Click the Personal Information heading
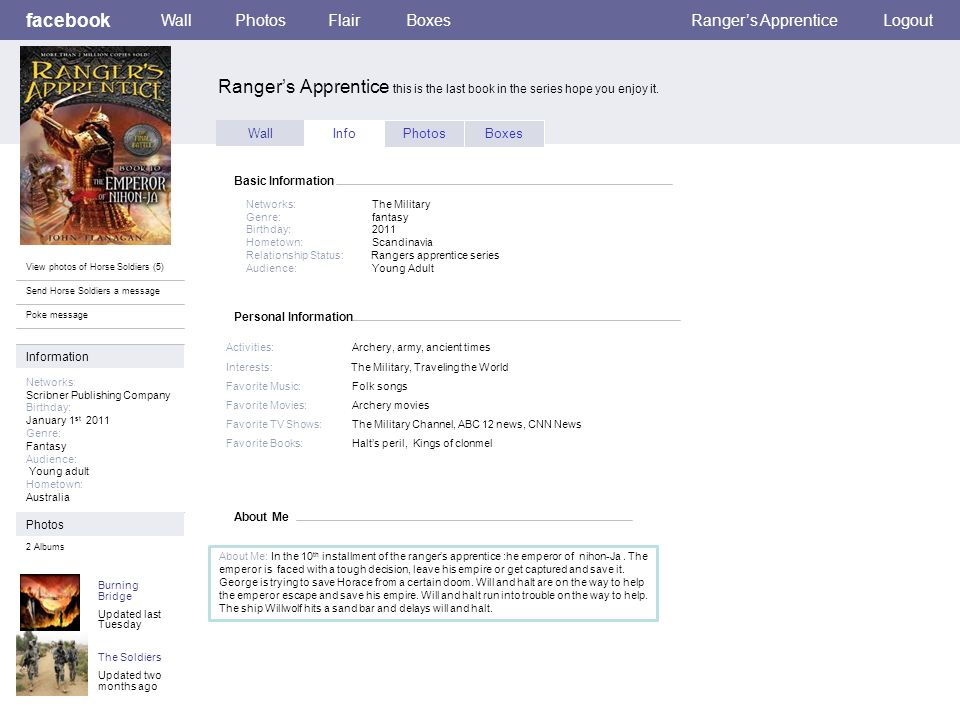This screenshot has width=960, height=720. click(x=293, y=317)
